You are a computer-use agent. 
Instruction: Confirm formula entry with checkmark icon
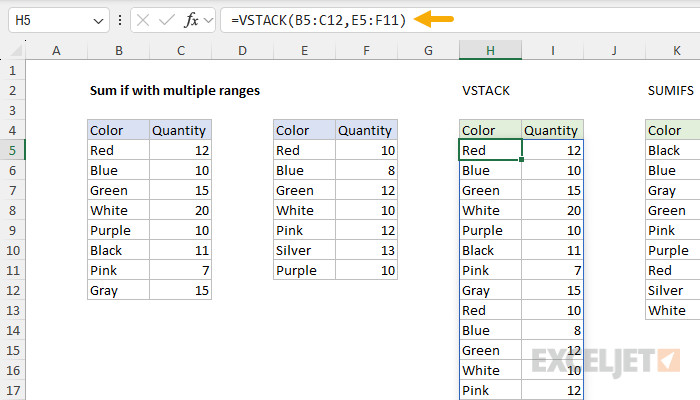(167, 20)
